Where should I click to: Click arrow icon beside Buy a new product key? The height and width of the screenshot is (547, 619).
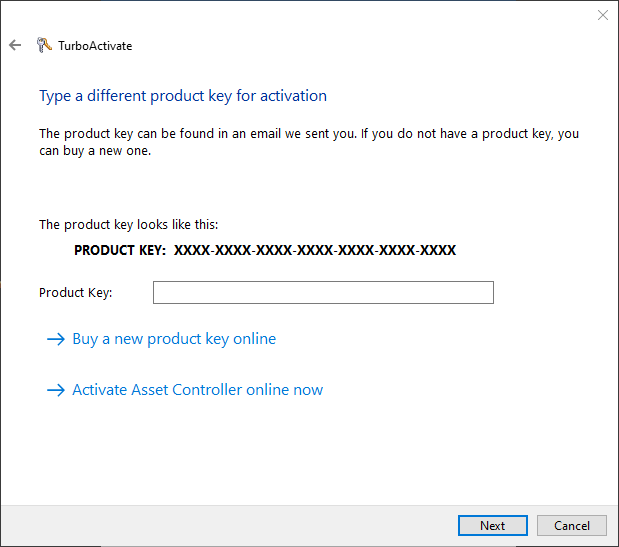(x=56, y=339)
